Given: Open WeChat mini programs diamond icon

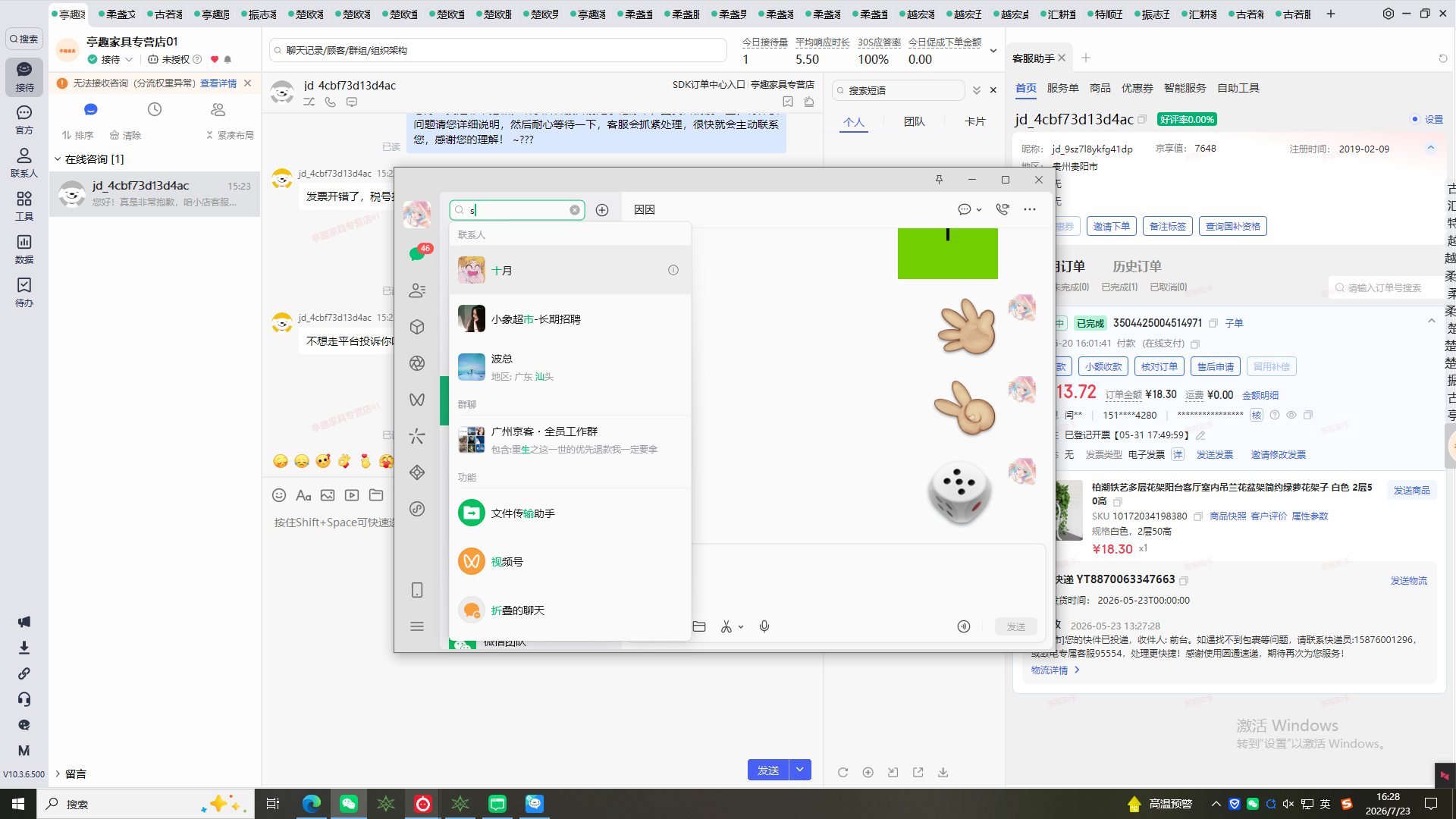Looking at the screenshot, I should [x=417, y=472].
